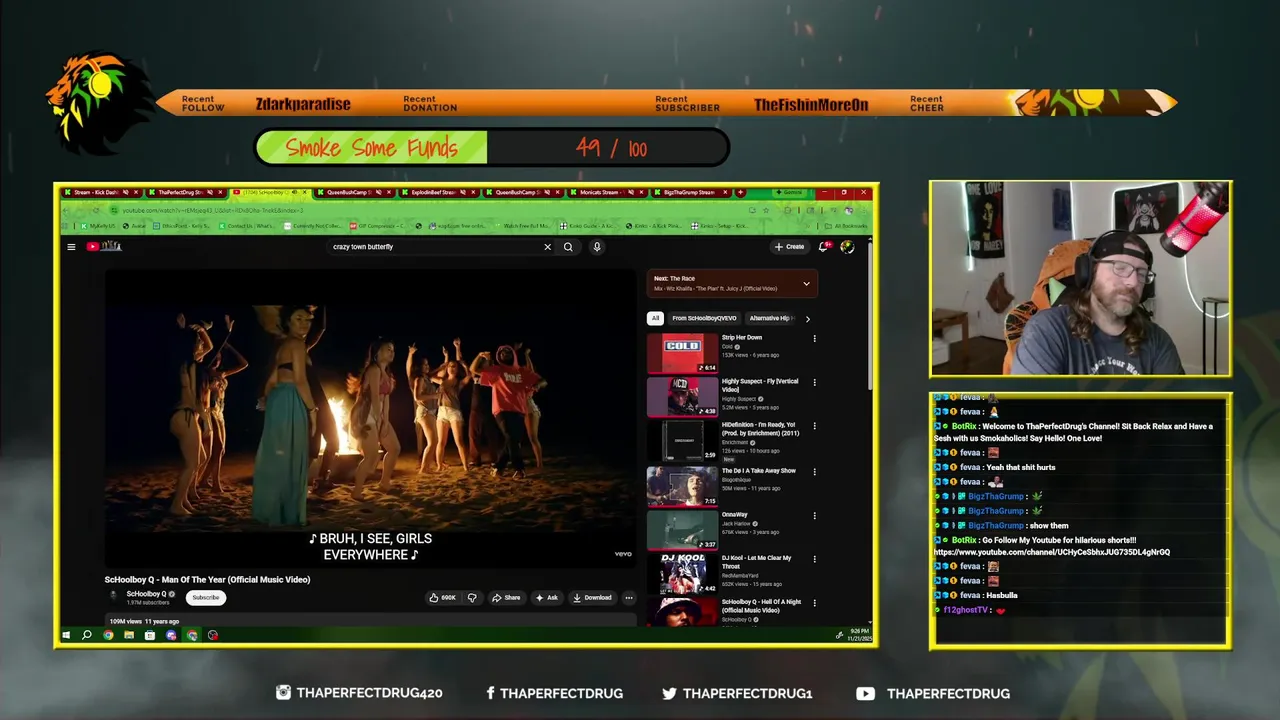The width and height of the screenshot is (1280, 720).
Task: Open The Do Take Away Show thumbnail
Action: (682, 486)
